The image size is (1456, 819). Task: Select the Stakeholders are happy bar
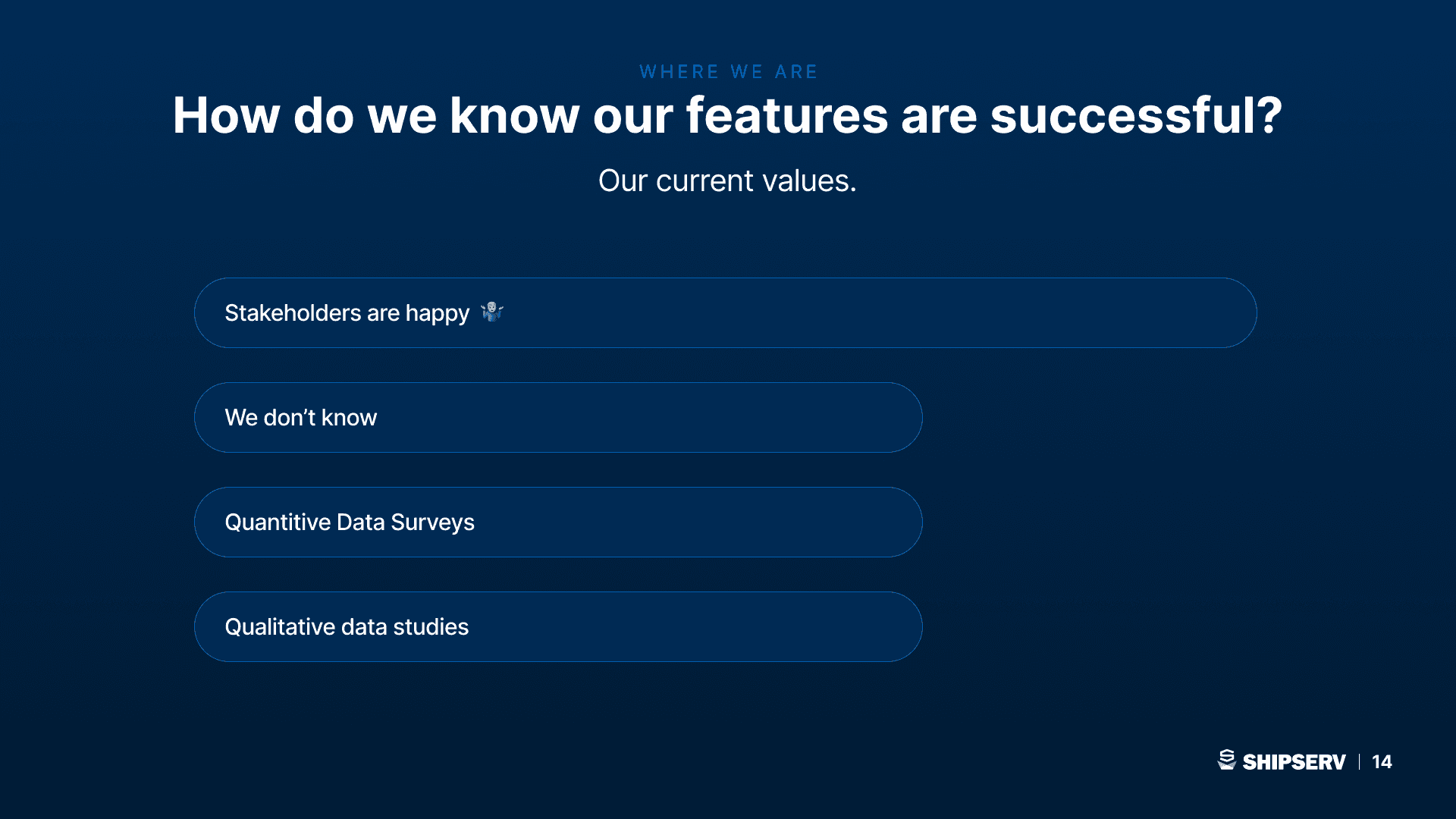726,313
